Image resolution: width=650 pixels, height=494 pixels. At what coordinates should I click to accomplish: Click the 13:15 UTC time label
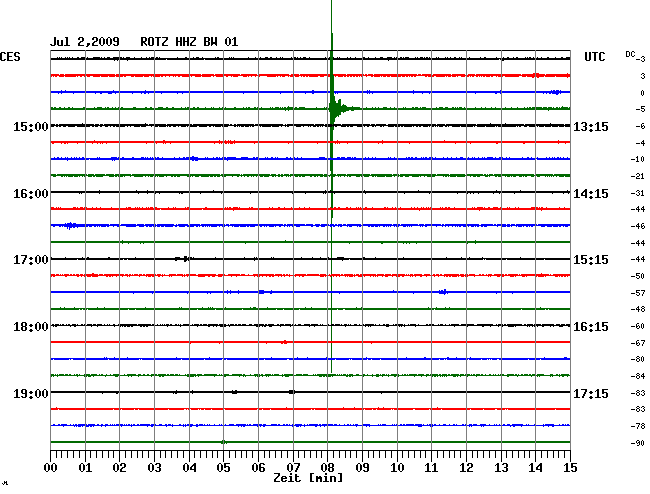tap(591, 126)
